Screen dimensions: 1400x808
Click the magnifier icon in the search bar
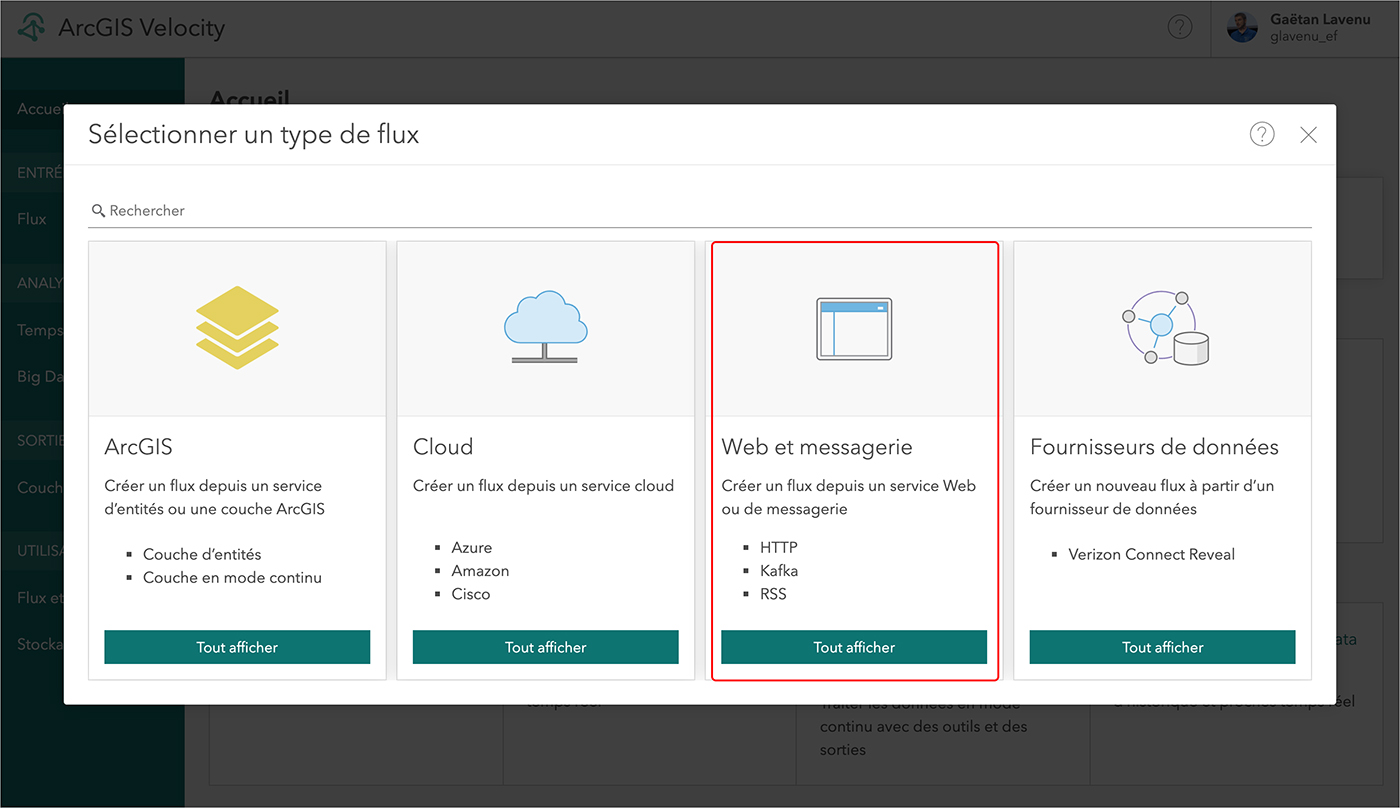tap(98, 211)
